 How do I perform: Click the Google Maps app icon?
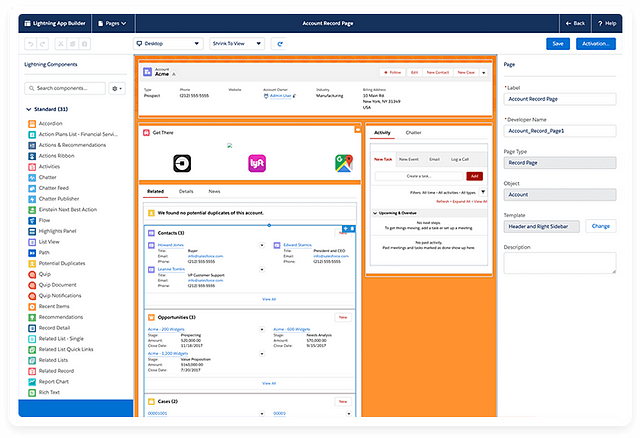pos(344,163)
